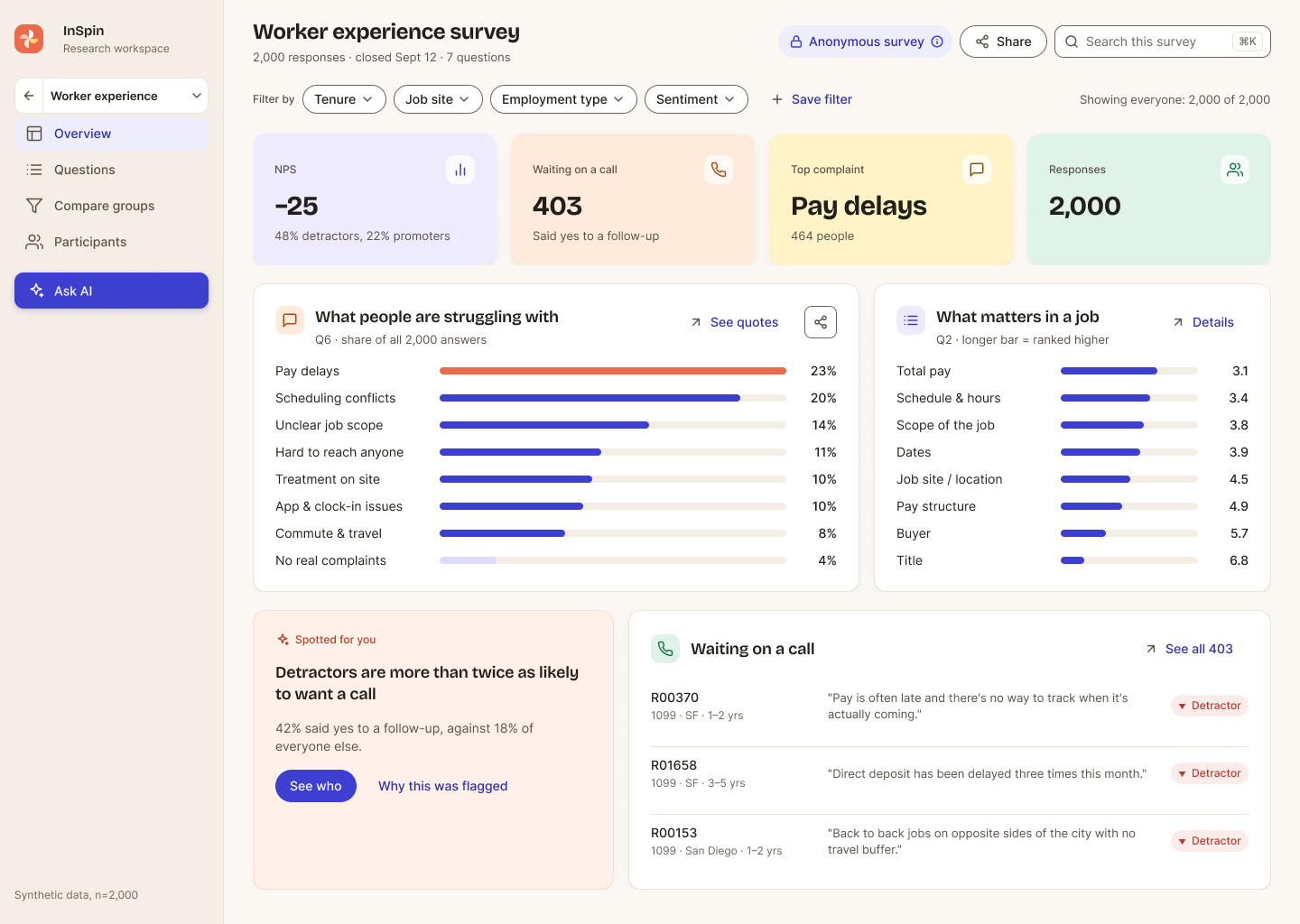Click the See who button
The height and width of the screenshot is (924, 1300).
click(316, 786)
